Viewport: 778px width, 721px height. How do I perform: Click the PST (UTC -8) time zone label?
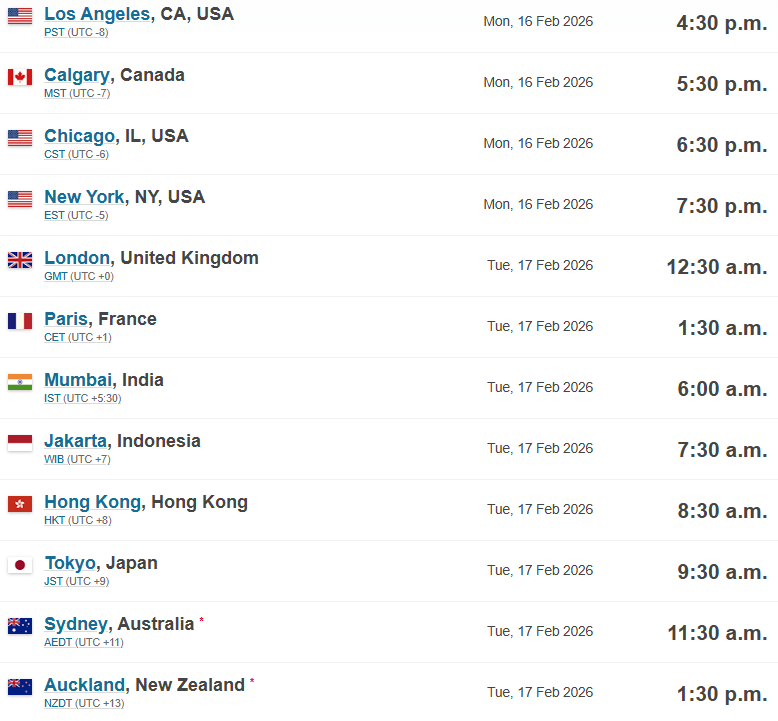pos(76,33)
